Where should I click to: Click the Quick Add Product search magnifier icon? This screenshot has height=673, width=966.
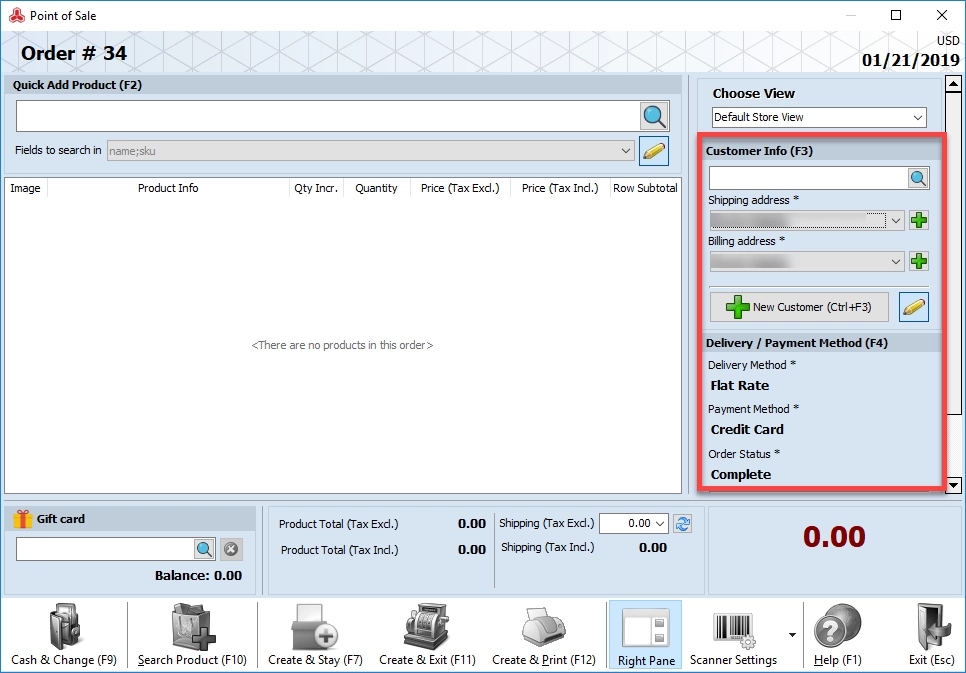(x=654, y=116)
